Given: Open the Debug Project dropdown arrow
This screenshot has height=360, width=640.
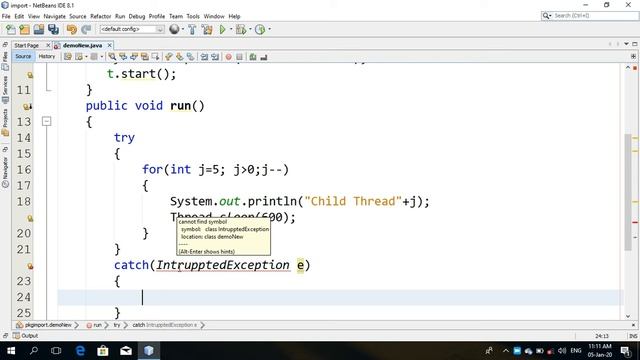Looking at the screenshot, I should (250, 29).
